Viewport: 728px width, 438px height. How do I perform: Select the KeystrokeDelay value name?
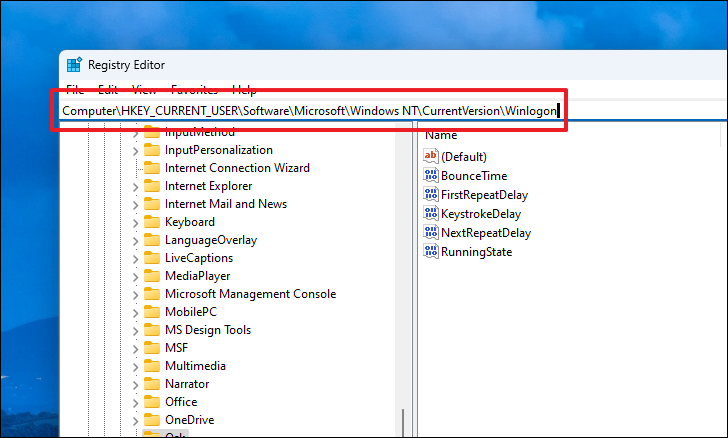481,214
